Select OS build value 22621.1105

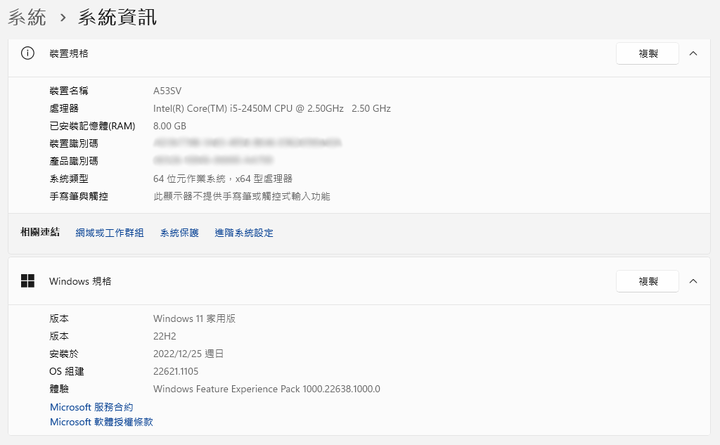176,372
